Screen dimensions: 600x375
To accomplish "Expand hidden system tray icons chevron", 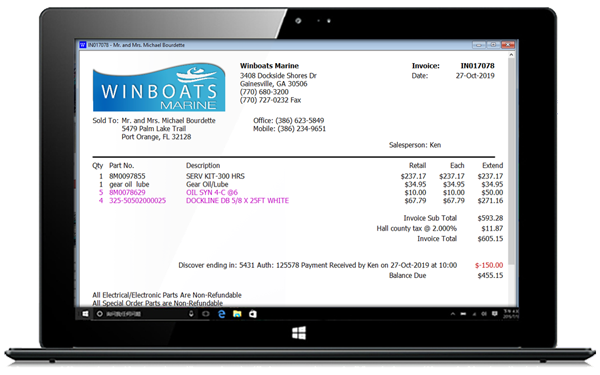I will click(453, 314).
